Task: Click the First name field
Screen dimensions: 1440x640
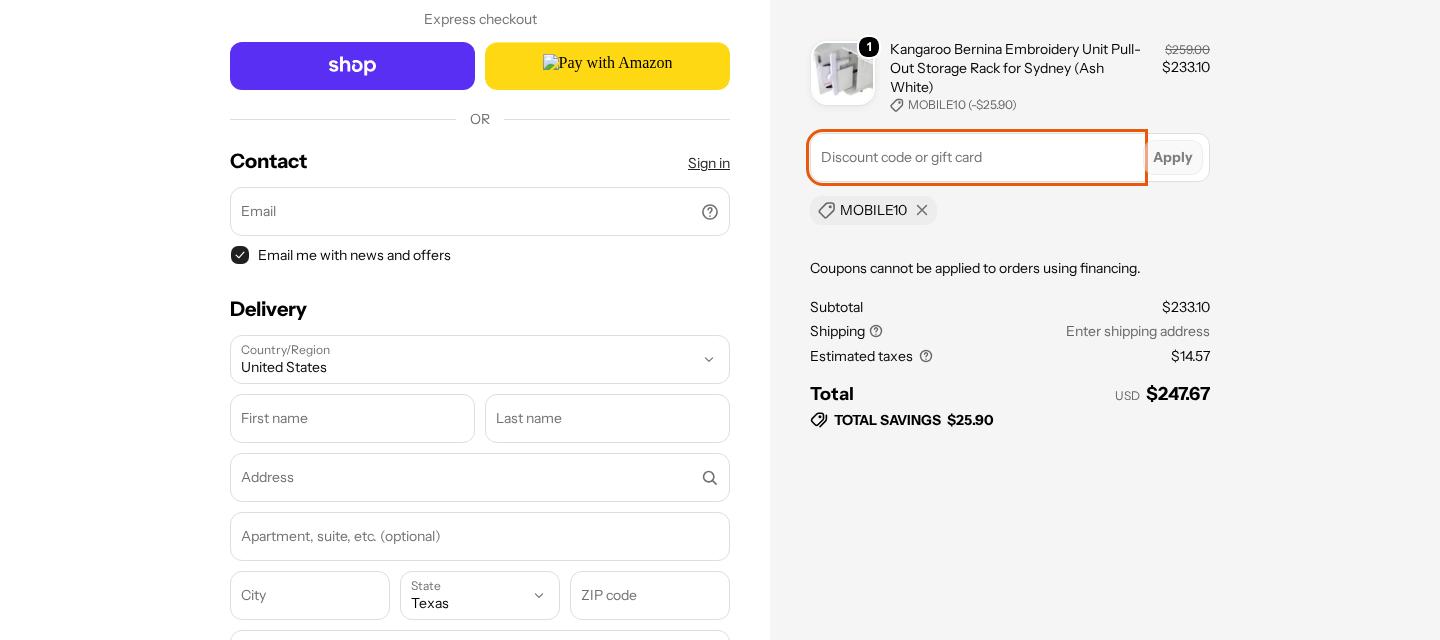Action: click(352, 419)
